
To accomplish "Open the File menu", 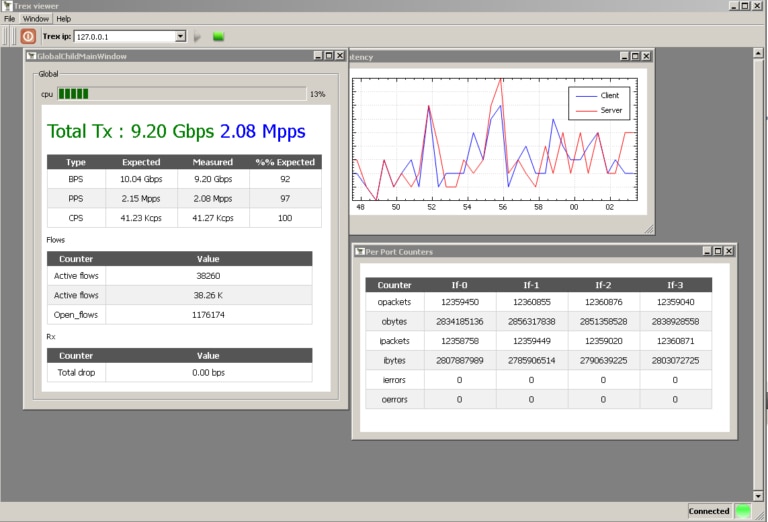I will point(9,19).
